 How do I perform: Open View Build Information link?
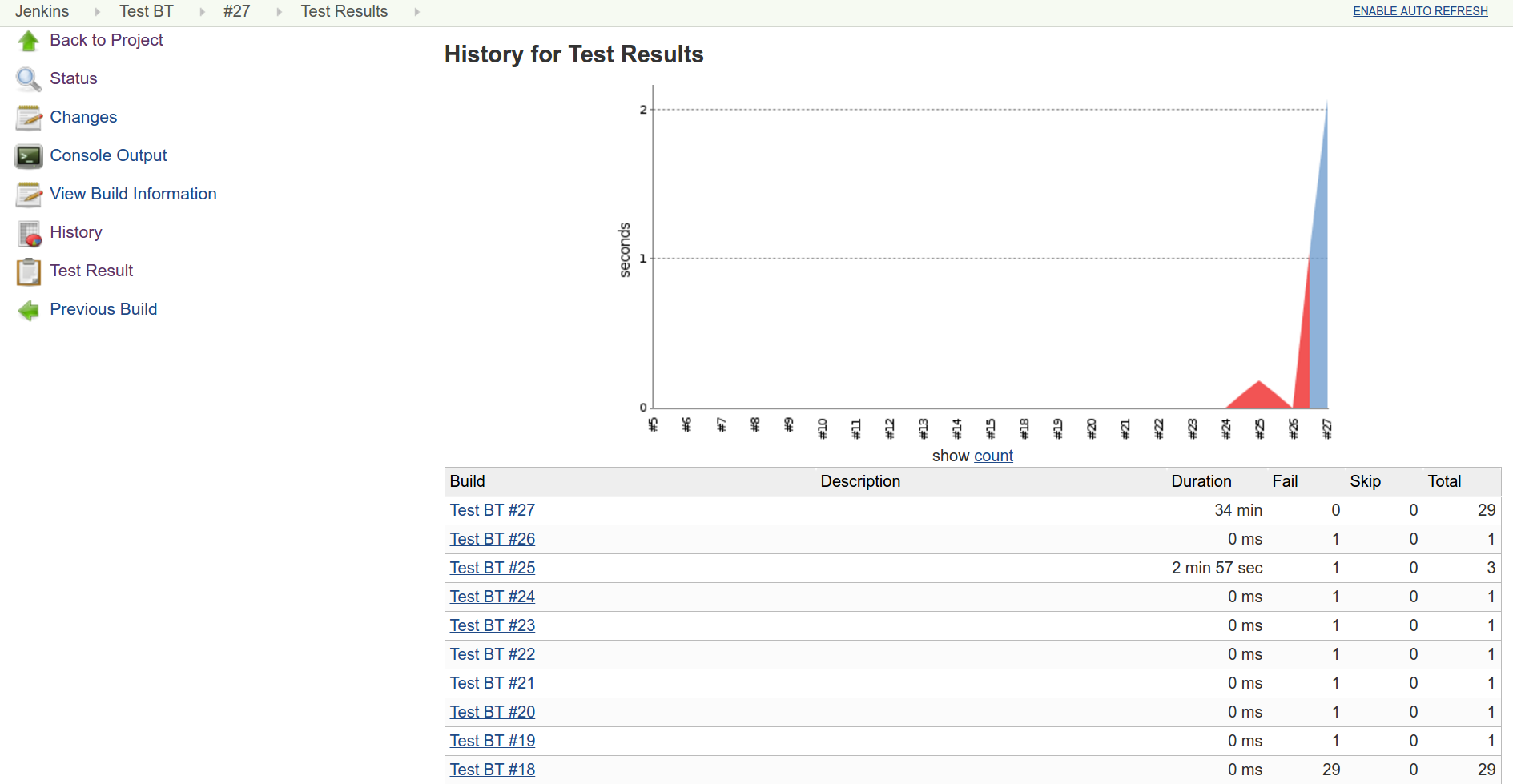coord(133,194)
